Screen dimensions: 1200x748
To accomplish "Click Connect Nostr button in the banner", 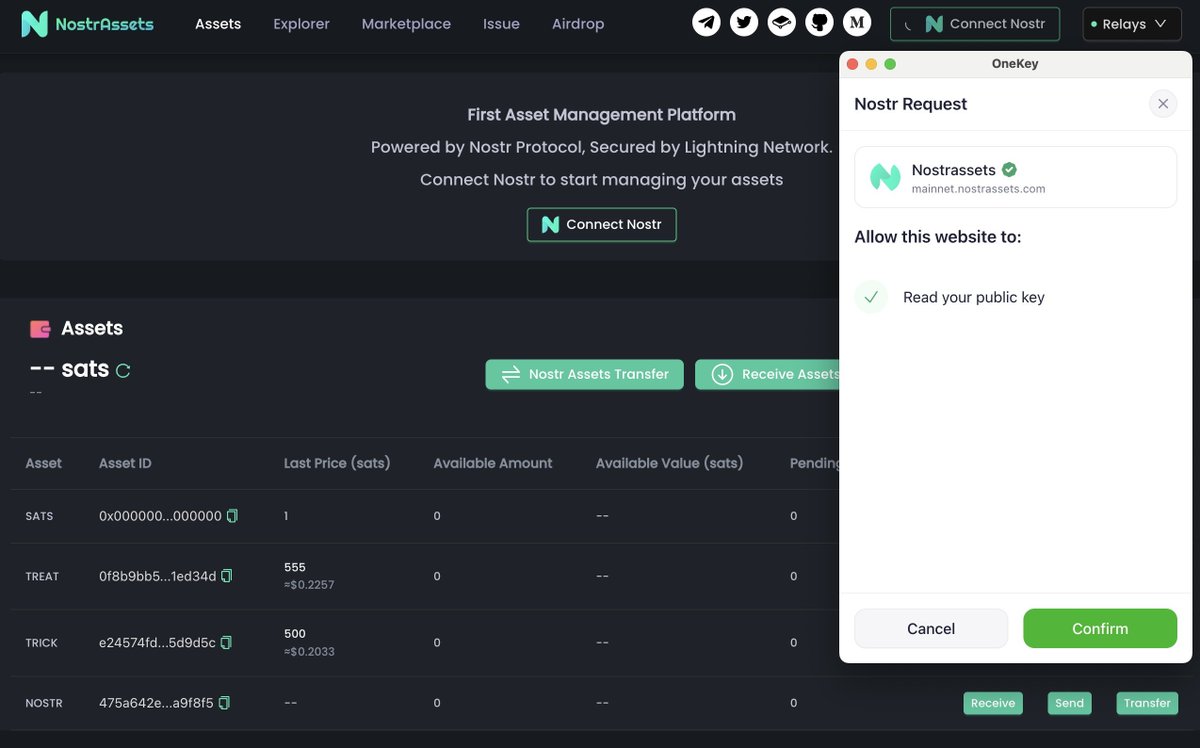I will [602, 225].
